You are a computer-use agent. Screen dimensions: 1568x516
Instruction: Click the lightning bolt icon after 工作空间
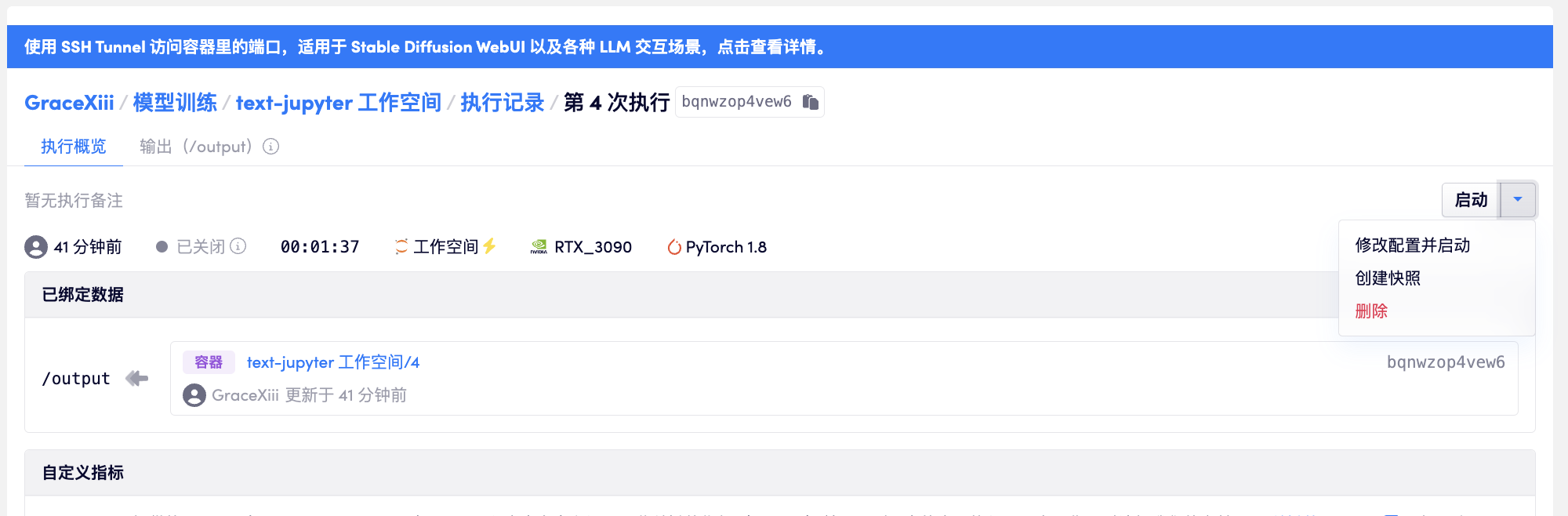(490, 246)
